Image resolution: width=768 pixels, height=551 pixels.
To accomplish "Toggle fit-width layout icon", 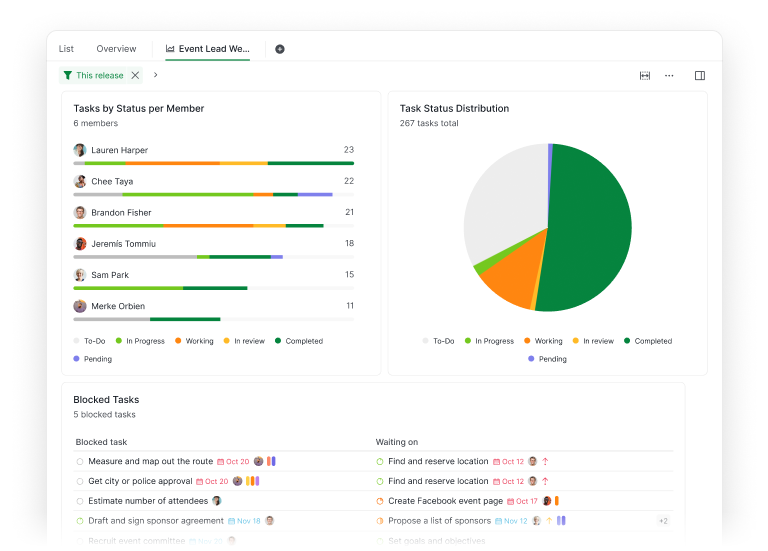I will click(x=645, y=75).
